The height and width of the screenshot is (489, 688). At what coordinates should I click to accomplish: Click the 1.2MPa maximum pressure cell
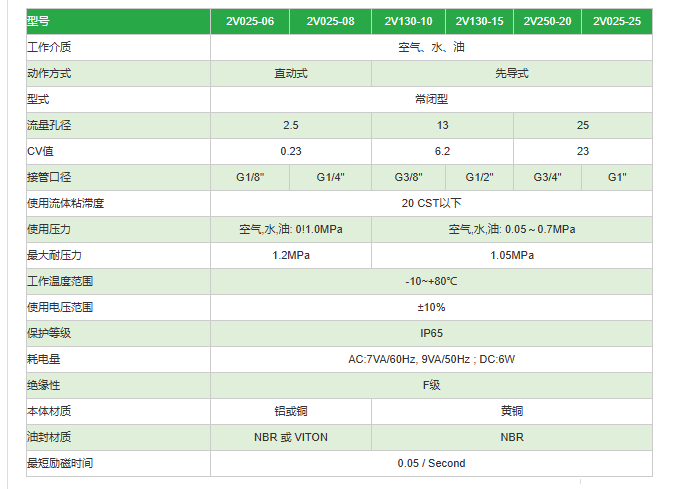tap(291, 255)
